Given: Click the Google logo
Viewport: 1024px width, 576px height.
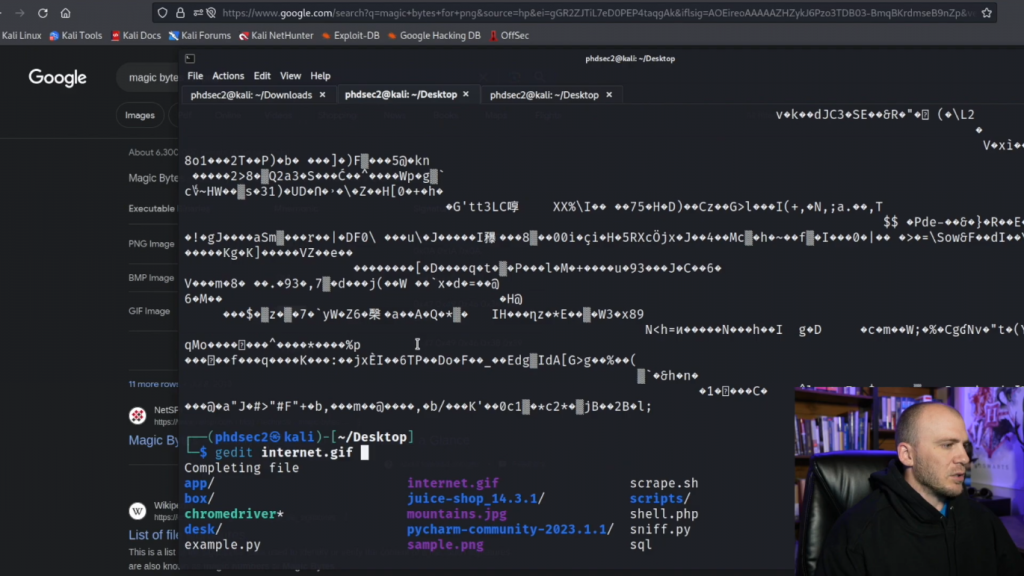Looking at the screenshot, I should tap(57, 78).
